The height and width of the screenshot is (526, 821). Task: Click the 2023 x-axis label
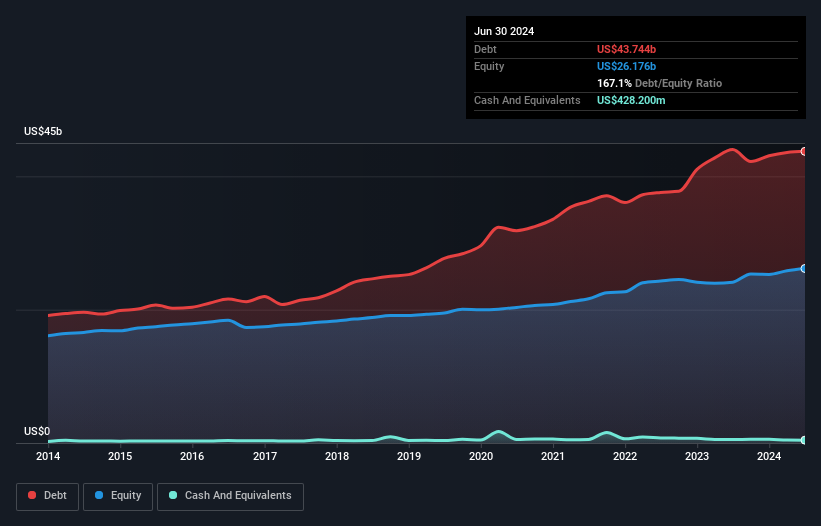pyautogui.click(x=697, y=456)
